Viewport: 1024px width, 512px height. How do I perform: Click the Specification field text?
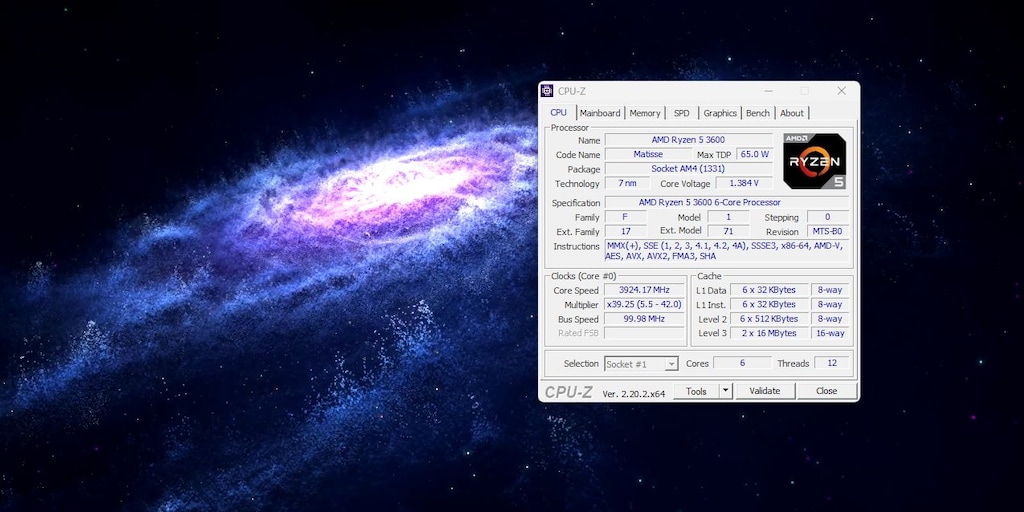click(727, 202)
